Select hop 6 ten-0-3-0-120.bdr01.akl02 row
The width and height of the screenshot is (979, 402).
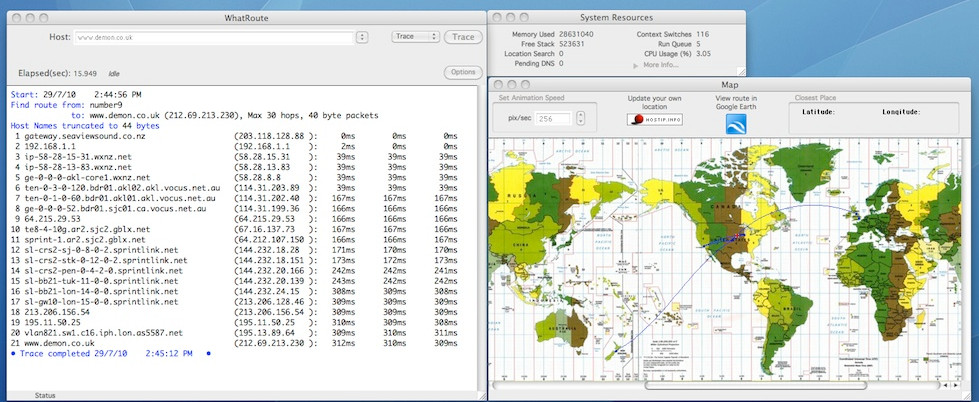click(x=235, y=187)
